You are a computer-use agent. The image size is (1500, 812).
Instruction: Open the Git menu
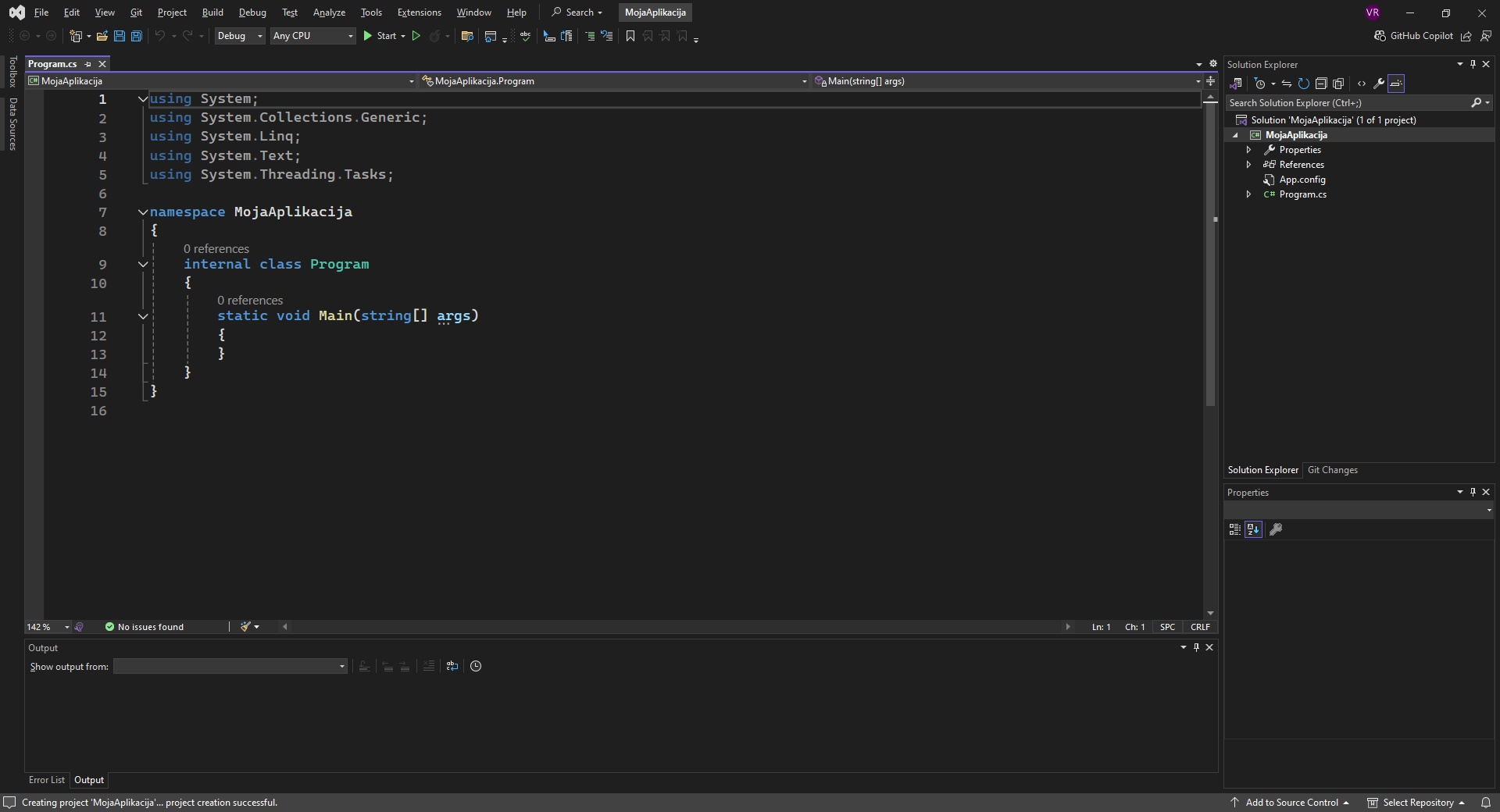[x=136, y=12]
